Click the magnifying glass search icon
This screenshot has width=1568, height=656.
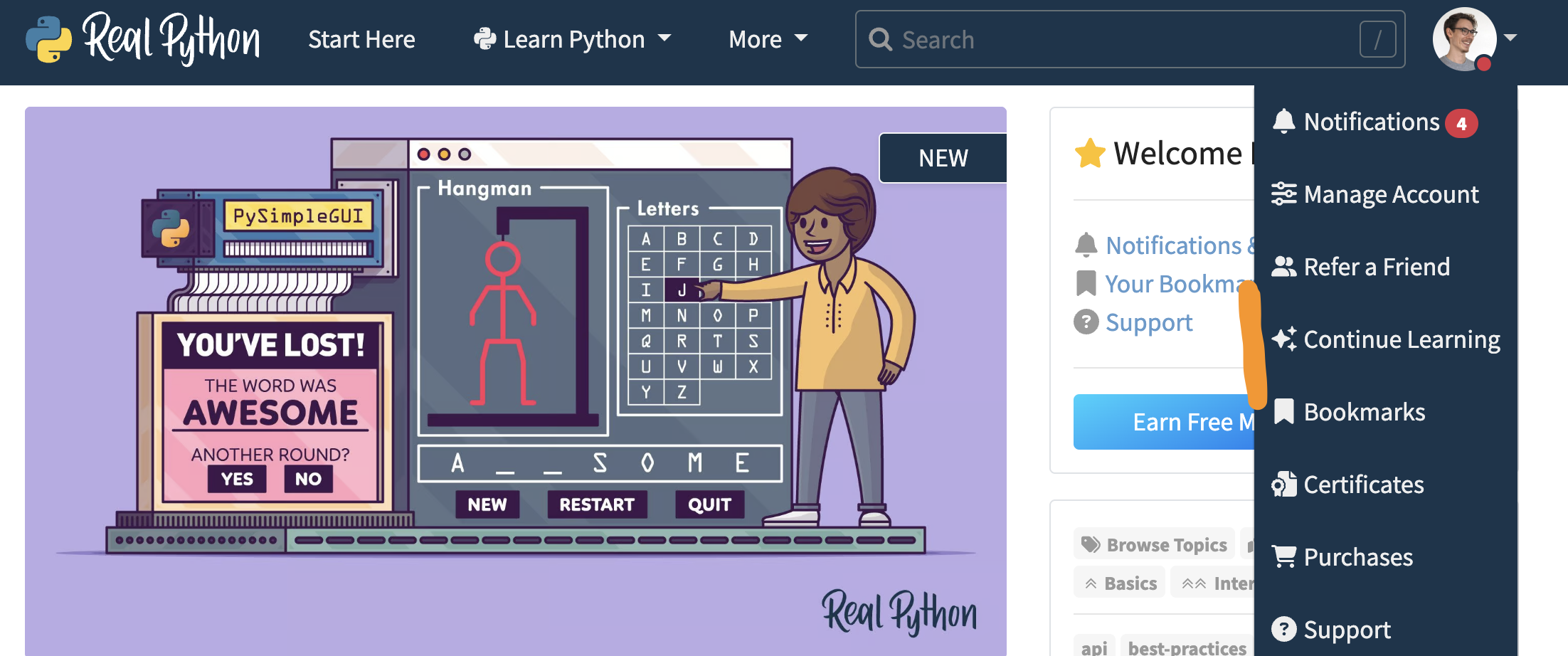point(880,39)
